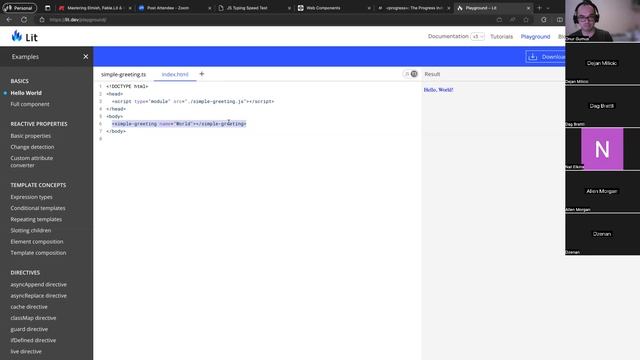
Task: Bookmark this page with the star icon
Action: click(x=526, y=20)
